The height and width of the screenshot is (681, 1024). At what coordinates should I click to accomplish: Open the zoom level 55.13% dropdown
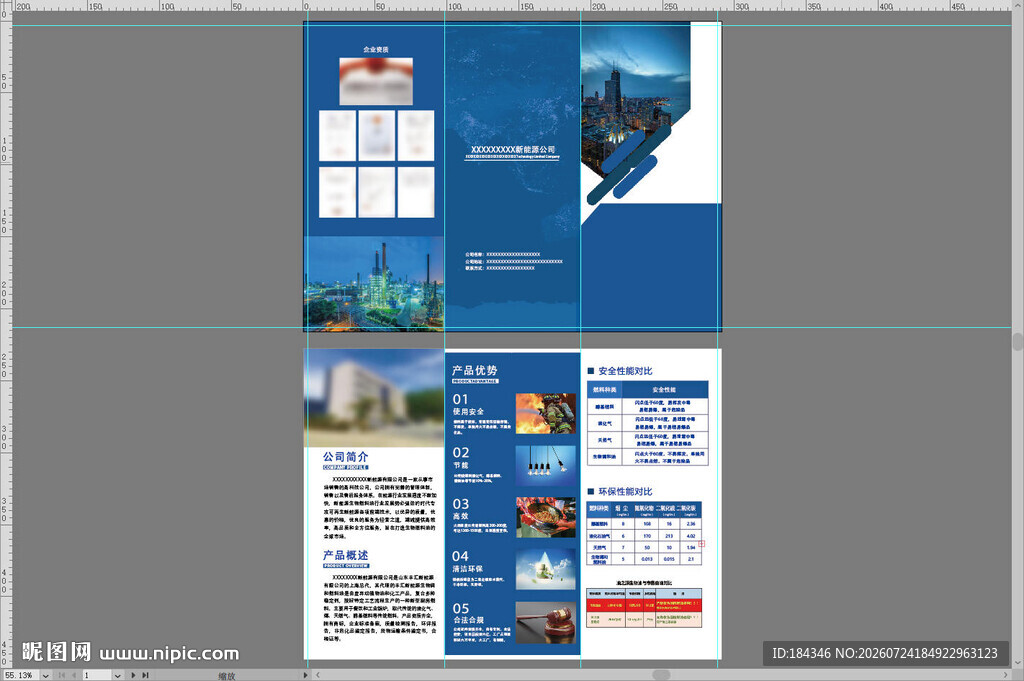coord(46,676)
